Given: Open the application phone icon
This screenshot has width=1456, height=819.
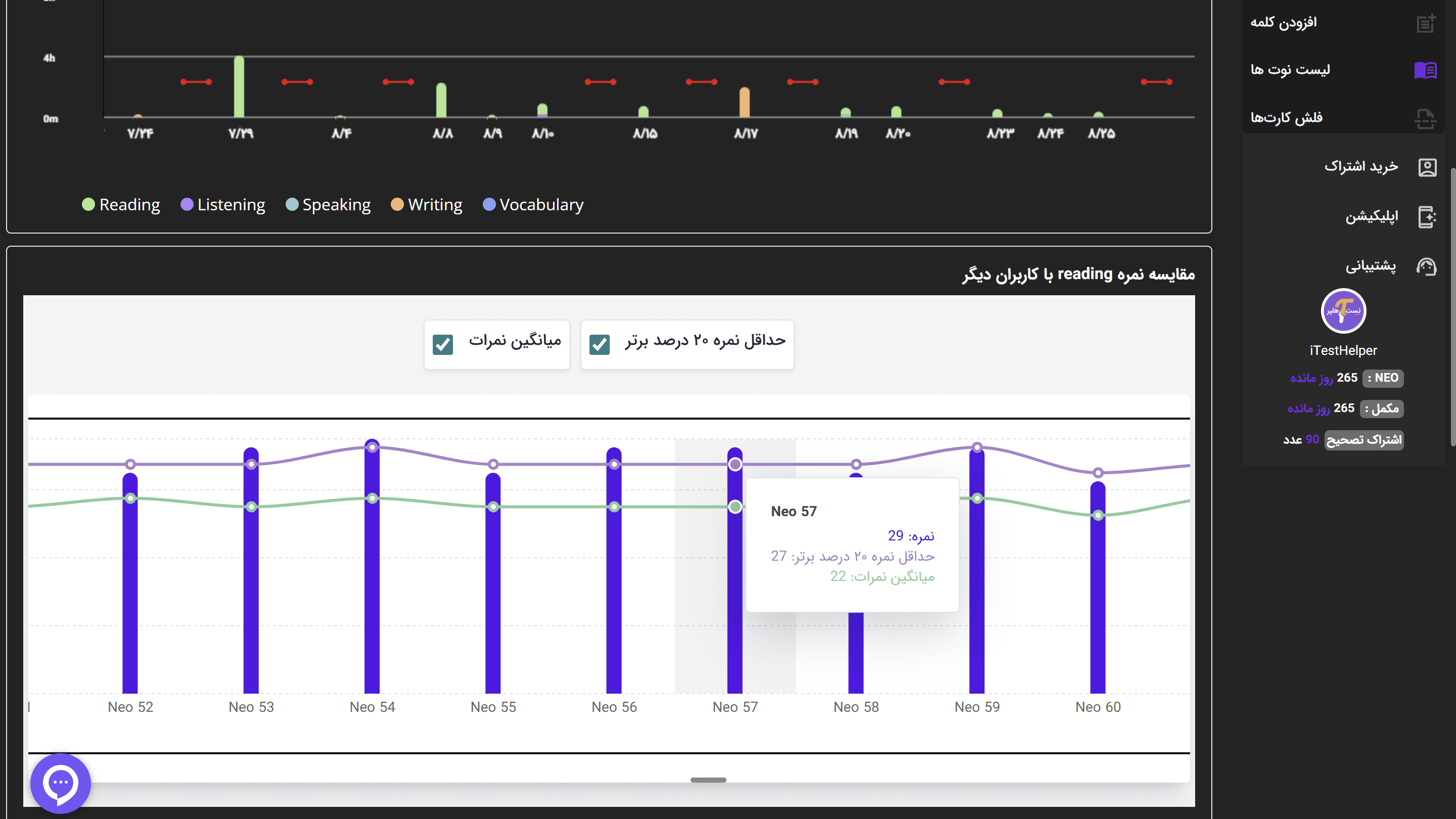Looking at the screenshot, I should (x=1427, y=216).
